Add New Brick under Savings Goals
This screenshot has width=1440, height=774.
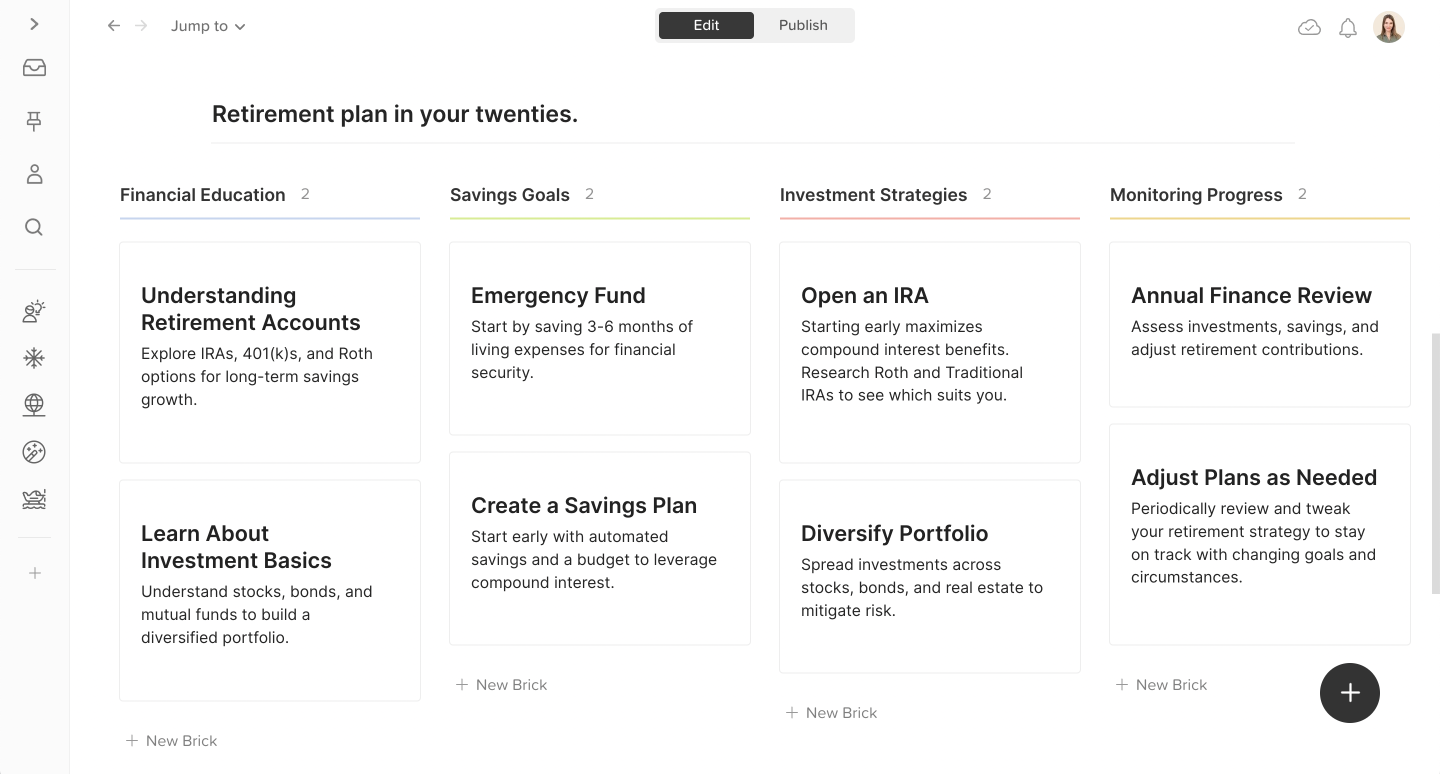coord(502,685)
